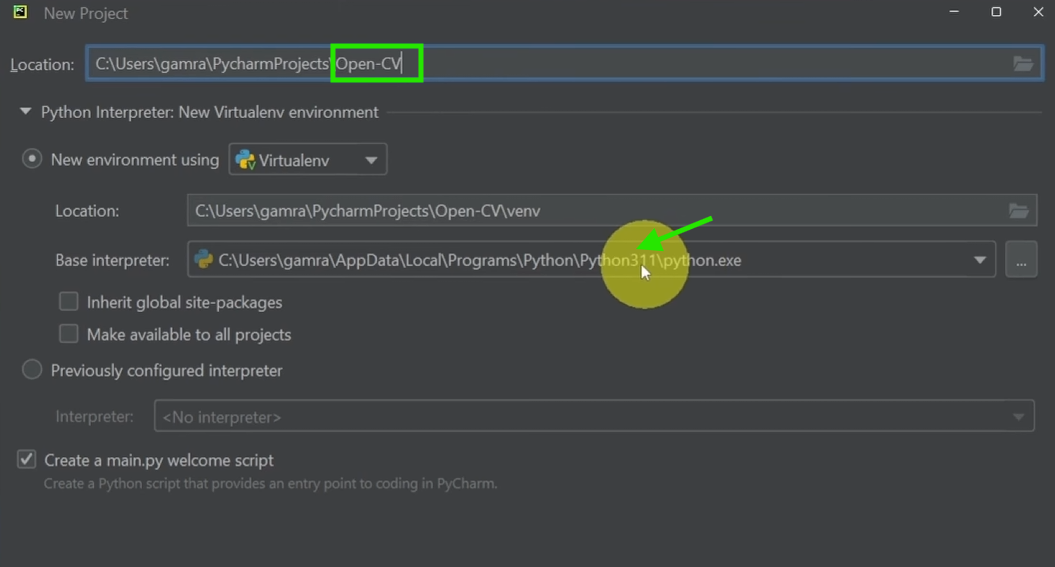Enable Make available to all projects
1055x567 pixels.
tap(69, 334)
